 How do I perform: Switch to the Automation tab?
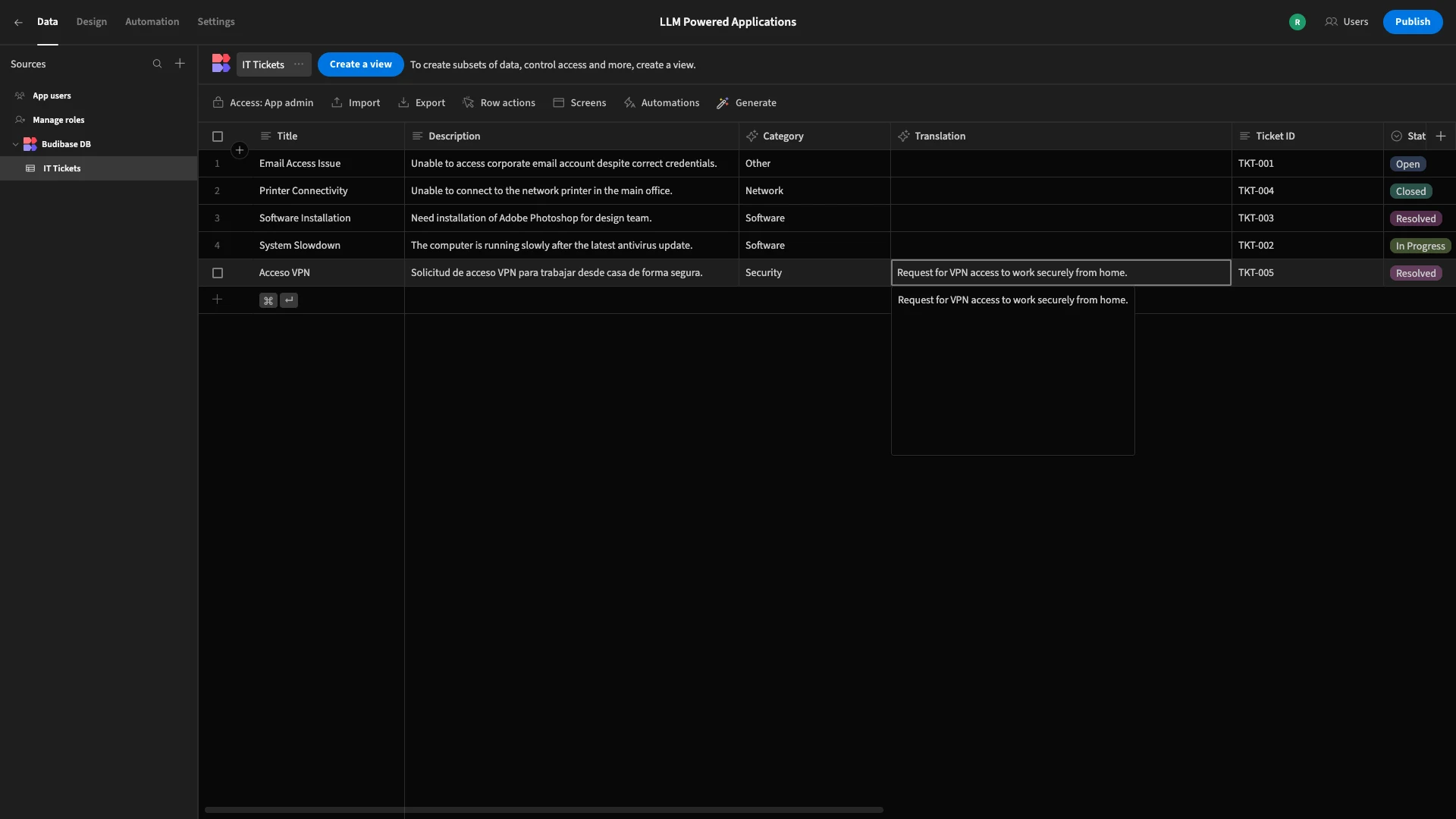click(152, 22)
